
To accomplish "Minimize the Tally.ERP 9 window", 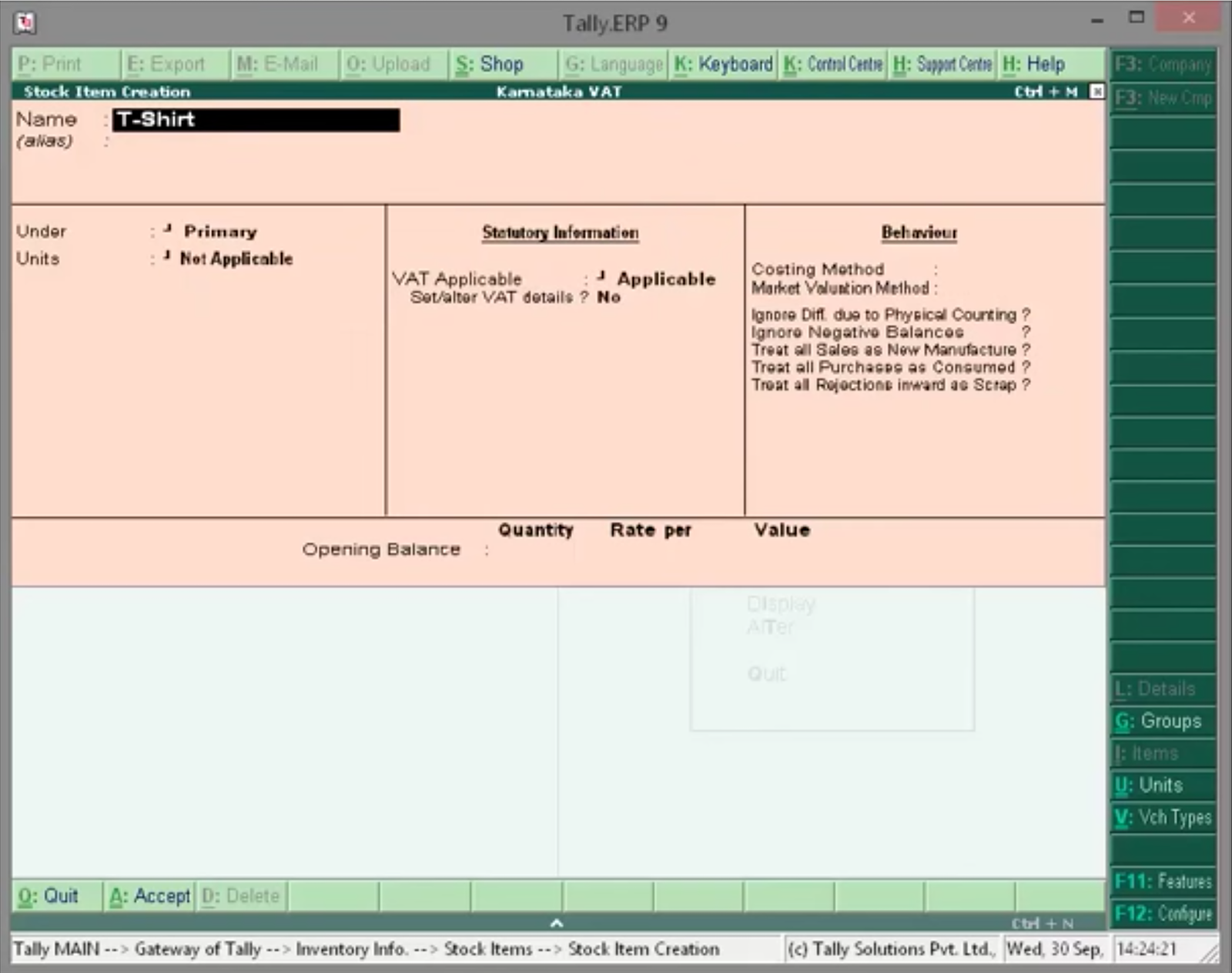I will (1097, 20).
